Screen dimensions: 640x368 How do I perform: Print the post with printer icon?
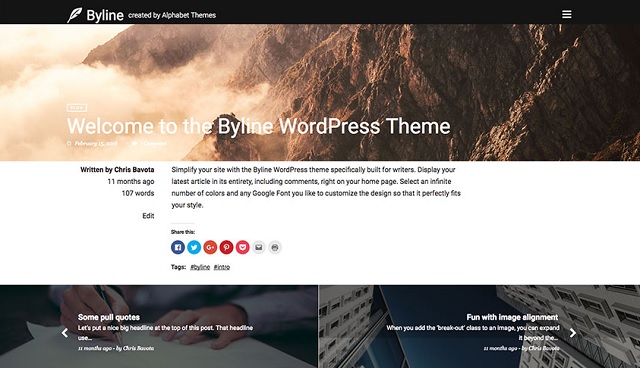(275, 247)
